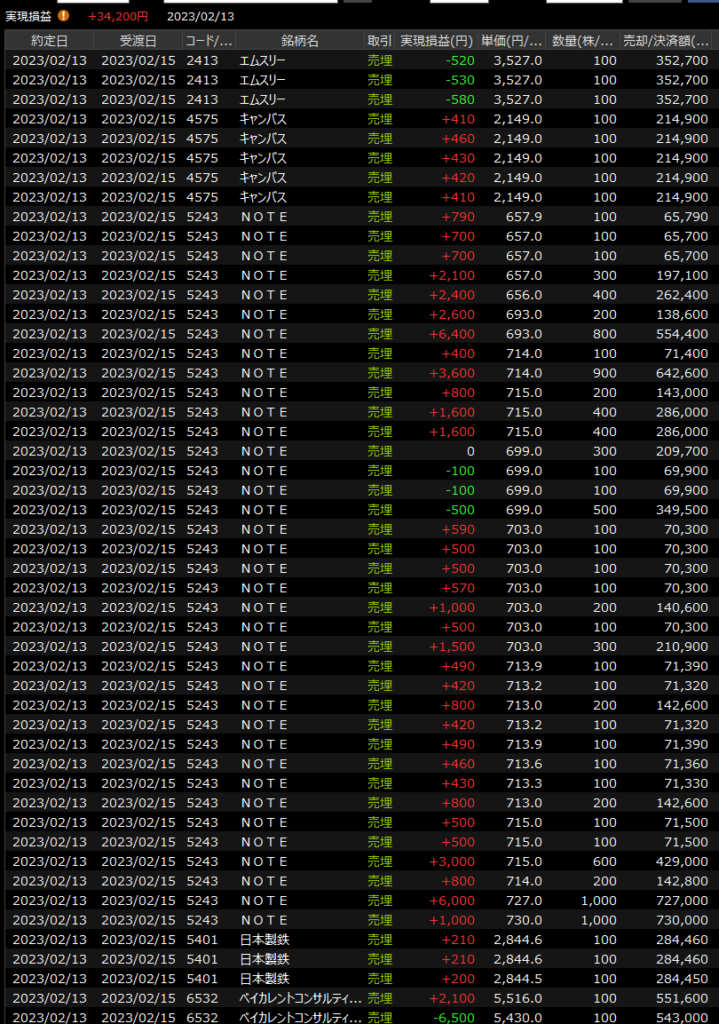Click the 取引 column header
Image resolution: width=719 pixels, height=1024 pixels.
pyautogui.click(x=379, y=40)
